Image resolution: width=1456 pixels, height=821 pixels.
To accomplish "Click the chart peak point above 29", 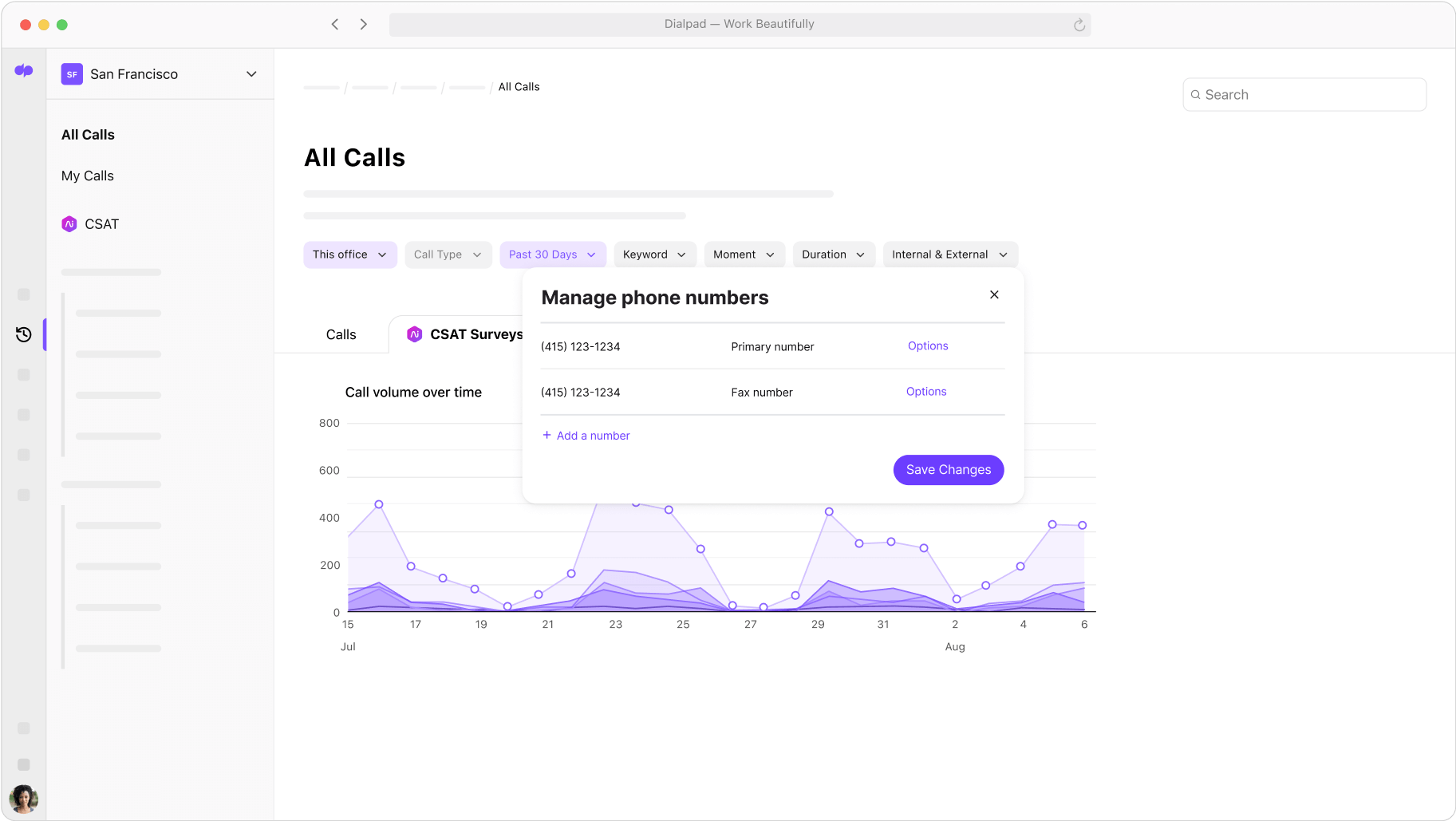I will pyautogui.click(x=829, y=511).
